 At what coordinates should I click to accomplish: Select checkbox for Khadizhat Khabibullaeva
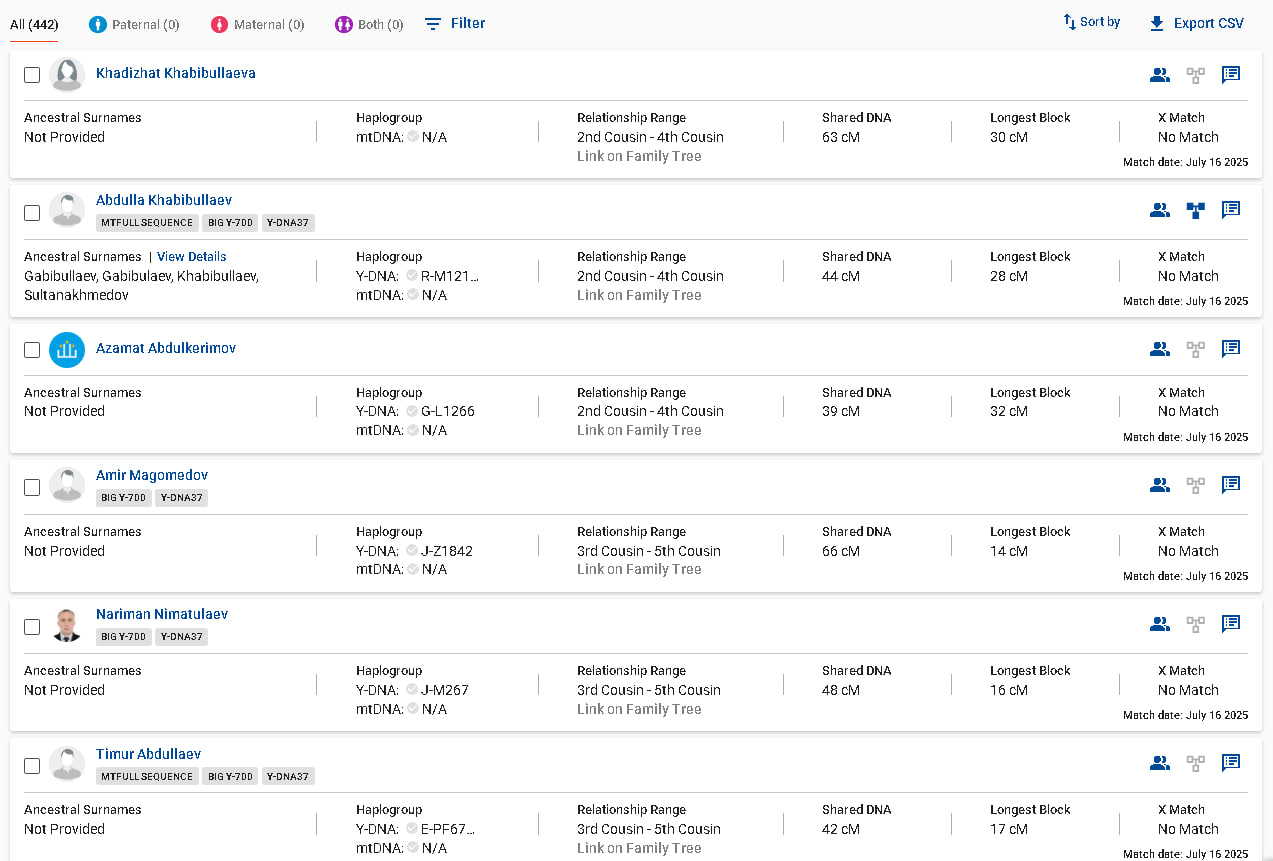32,75
